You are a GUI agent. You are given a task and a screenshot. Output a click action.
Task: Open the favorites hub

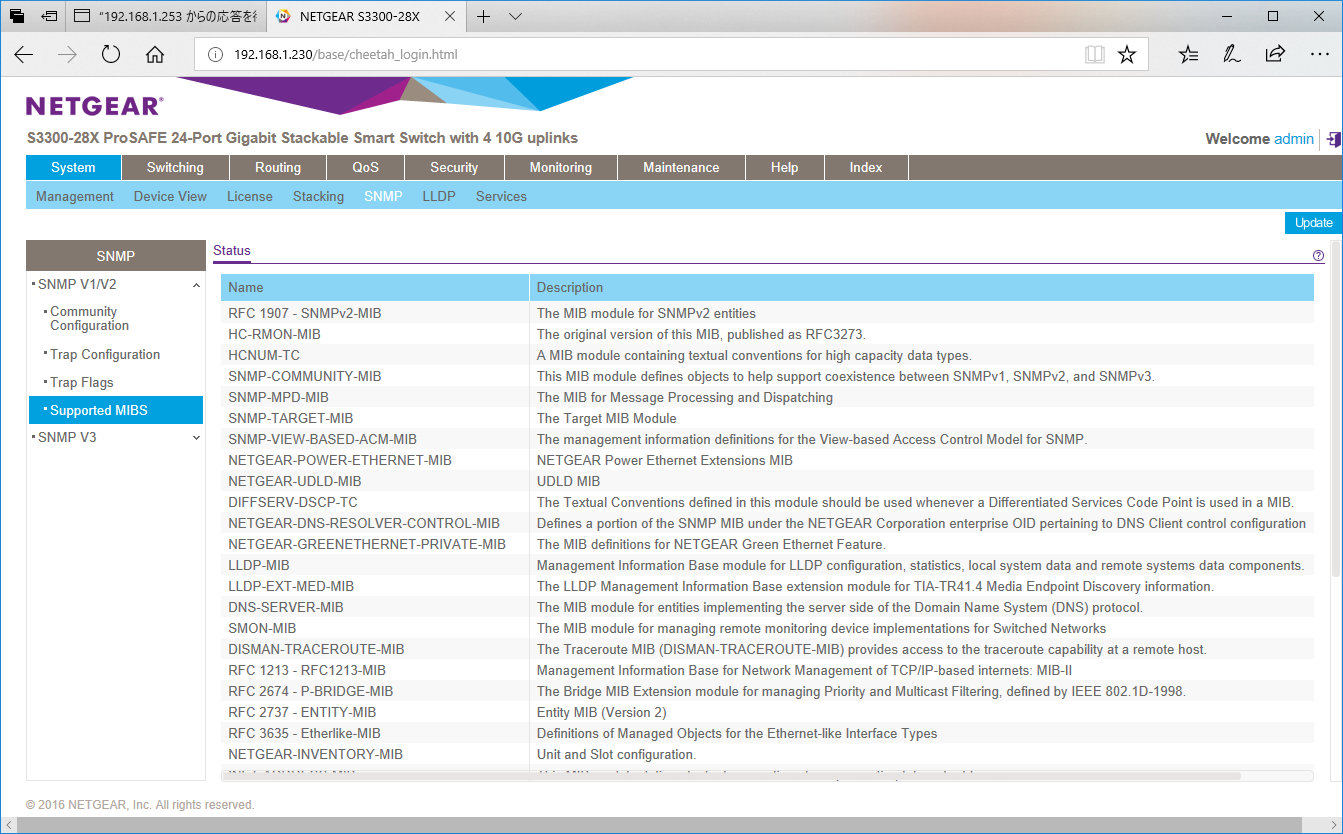point(1188,55)
